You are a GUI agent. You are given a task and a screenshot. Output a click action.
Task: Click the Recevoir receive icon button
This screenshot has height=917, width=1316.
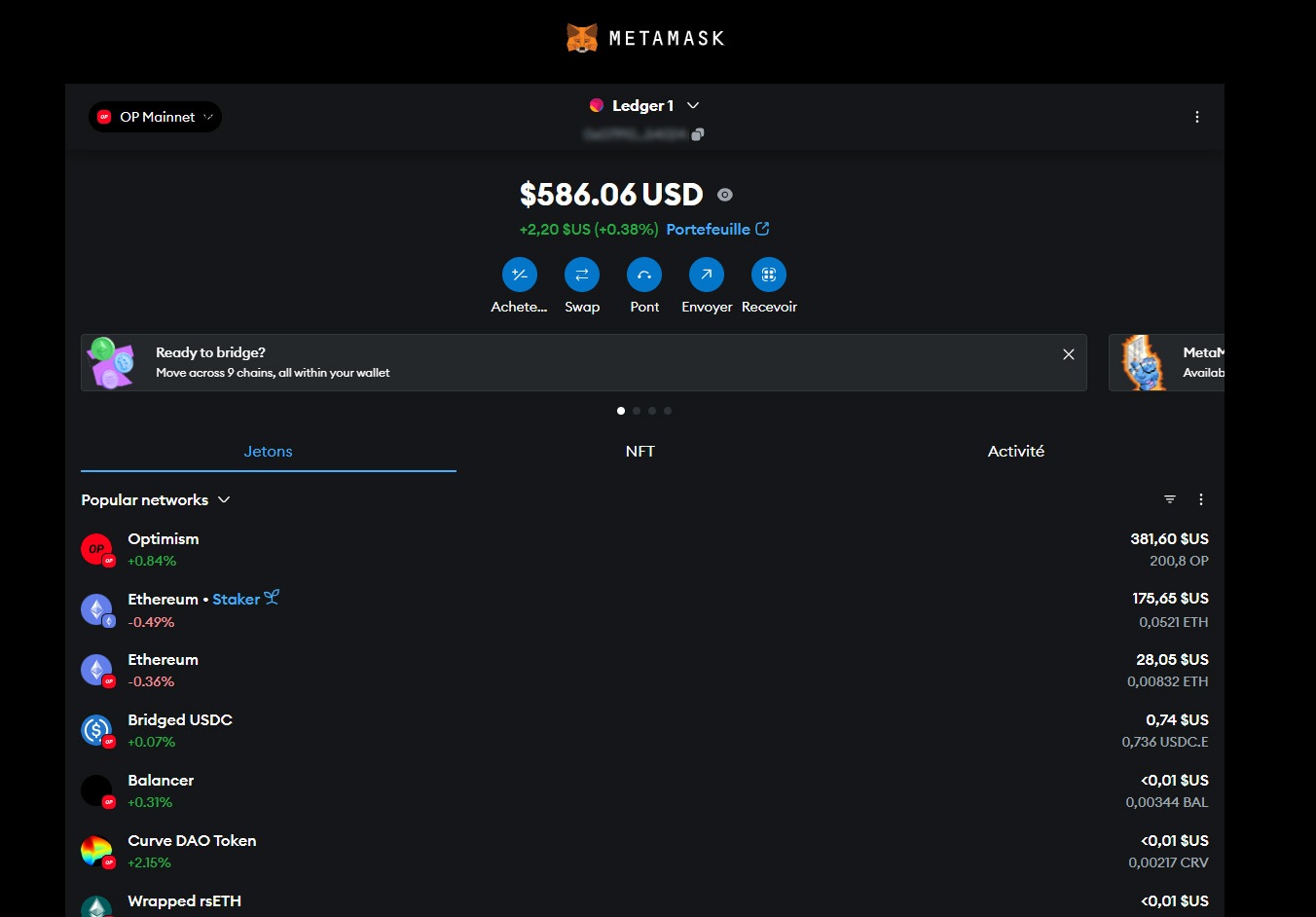click(x=769, y=275)
